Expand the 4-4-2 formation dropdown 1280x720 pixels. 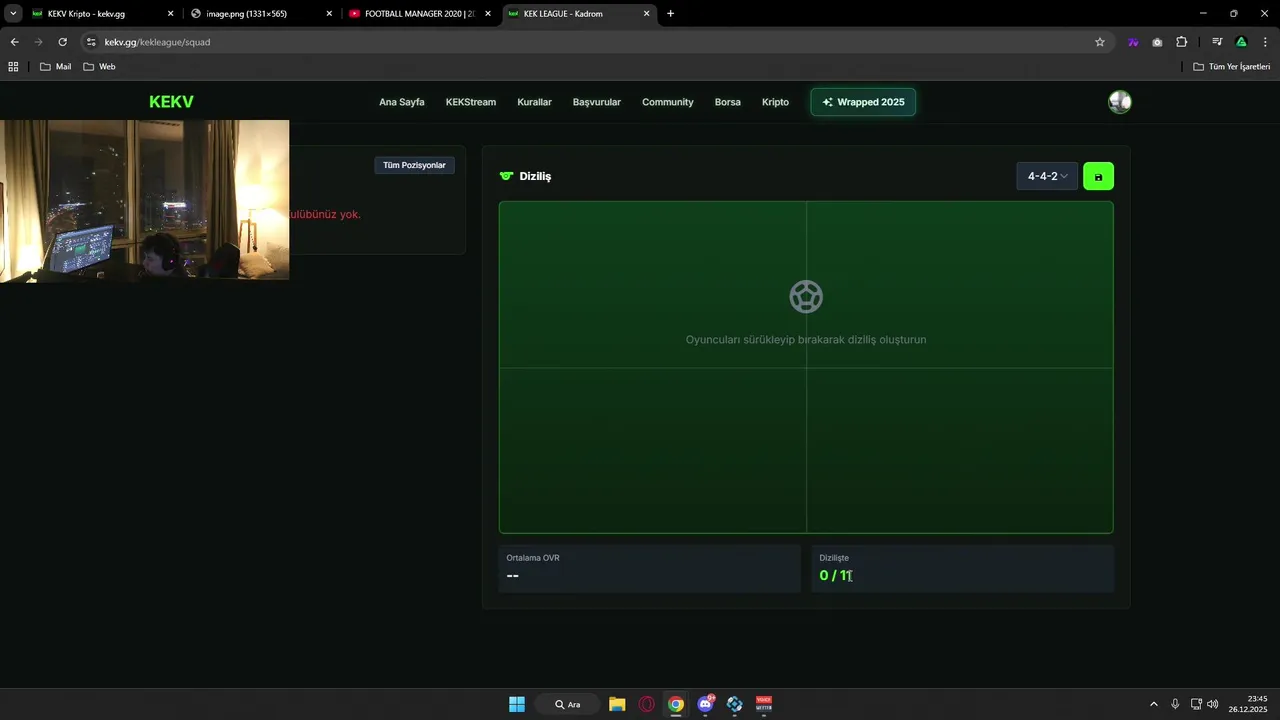click(x=1047, y=176)
